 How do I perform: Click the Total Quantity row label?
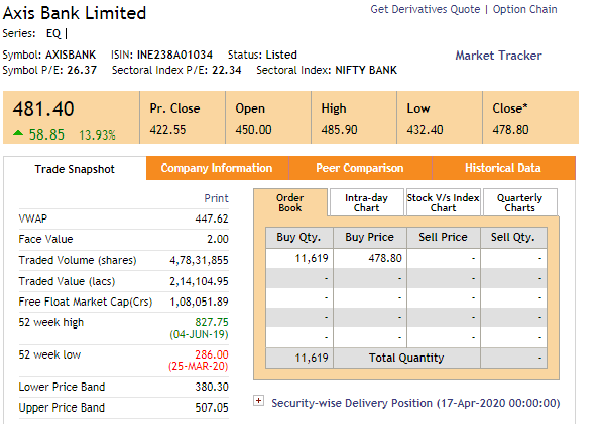(405, 357)
